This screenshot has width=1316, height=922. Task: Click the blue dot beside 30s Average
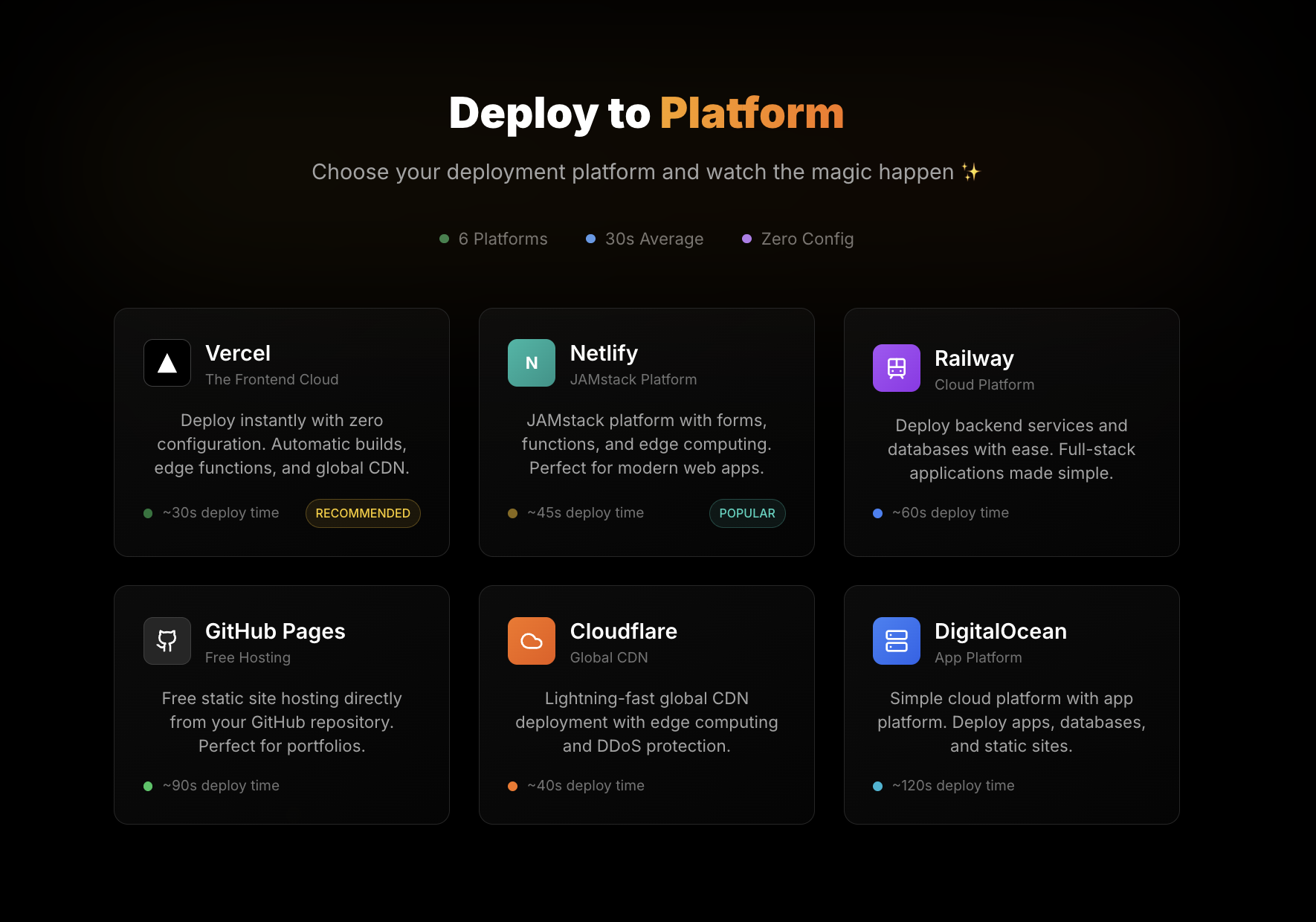(x=591, y=239)
